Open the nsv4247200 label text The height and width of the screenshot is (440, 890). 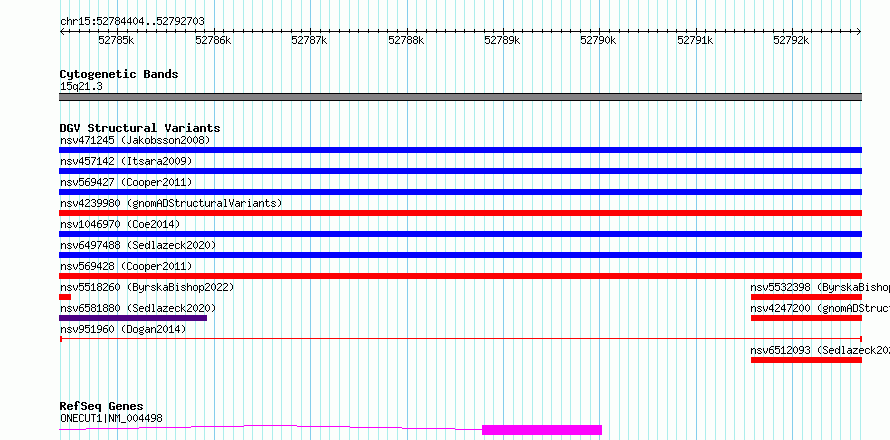pos(820,308)
